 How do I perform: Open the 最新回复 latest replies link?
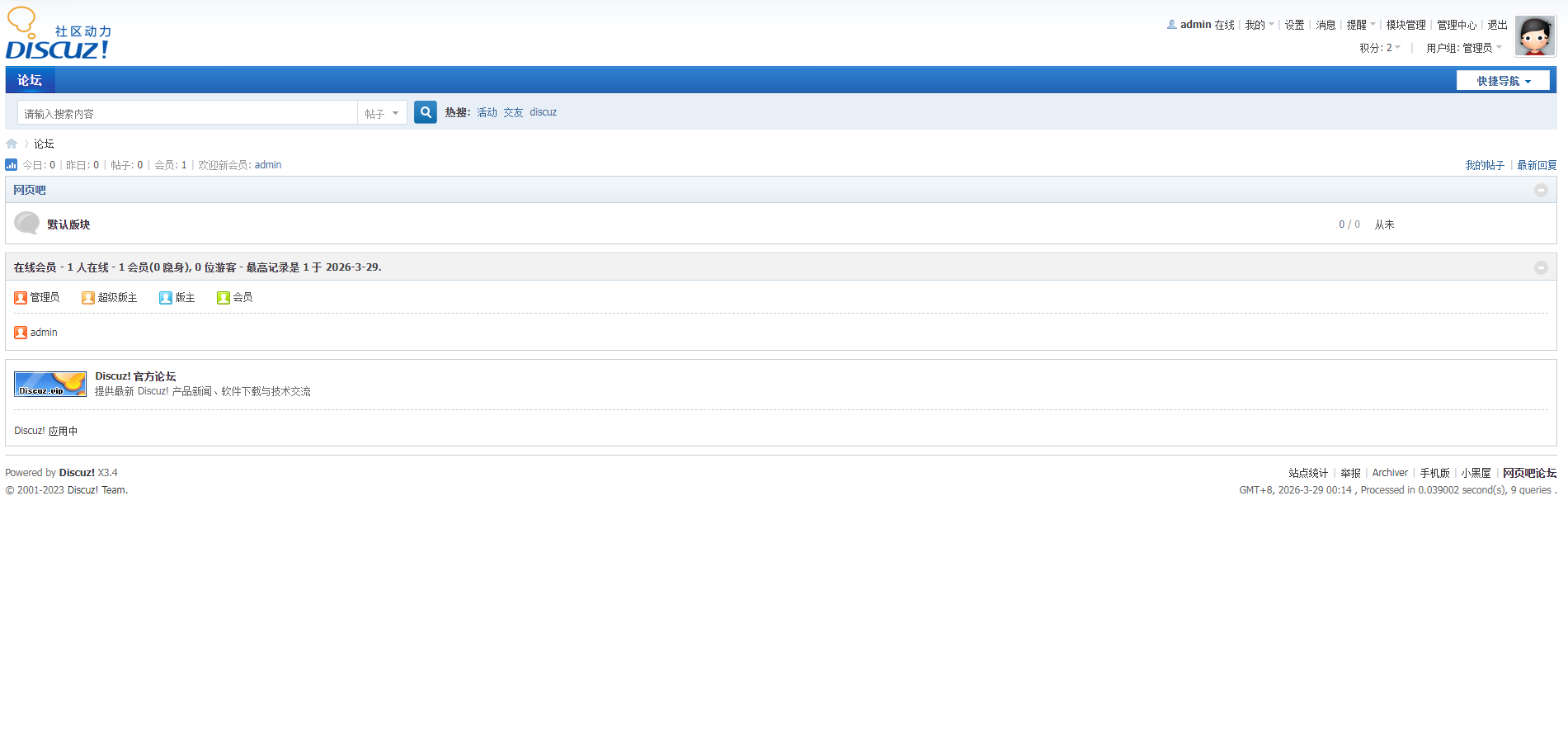(x=1537, y=165)
